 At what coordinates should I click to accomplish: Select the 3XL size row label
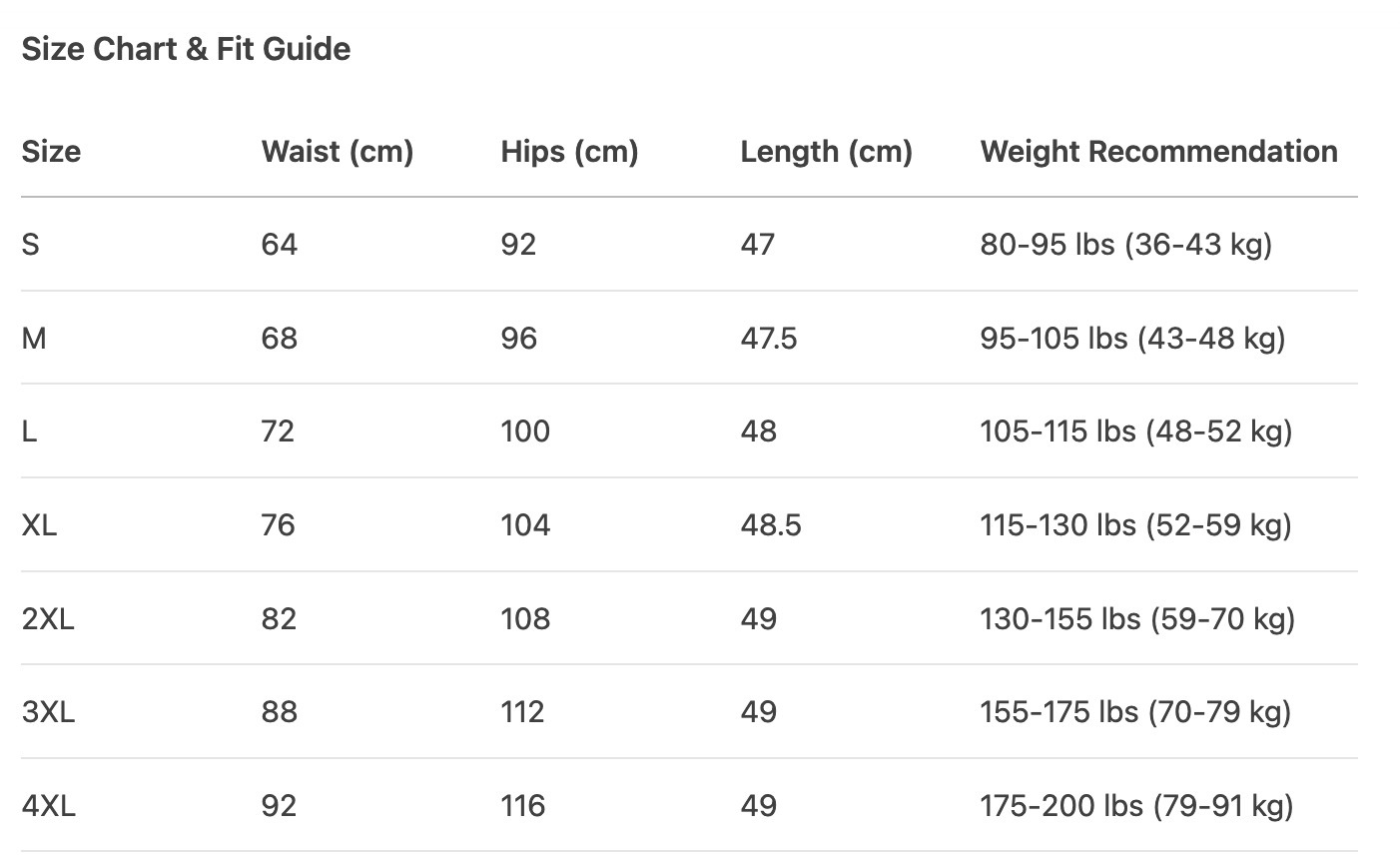tap(48, 712)
